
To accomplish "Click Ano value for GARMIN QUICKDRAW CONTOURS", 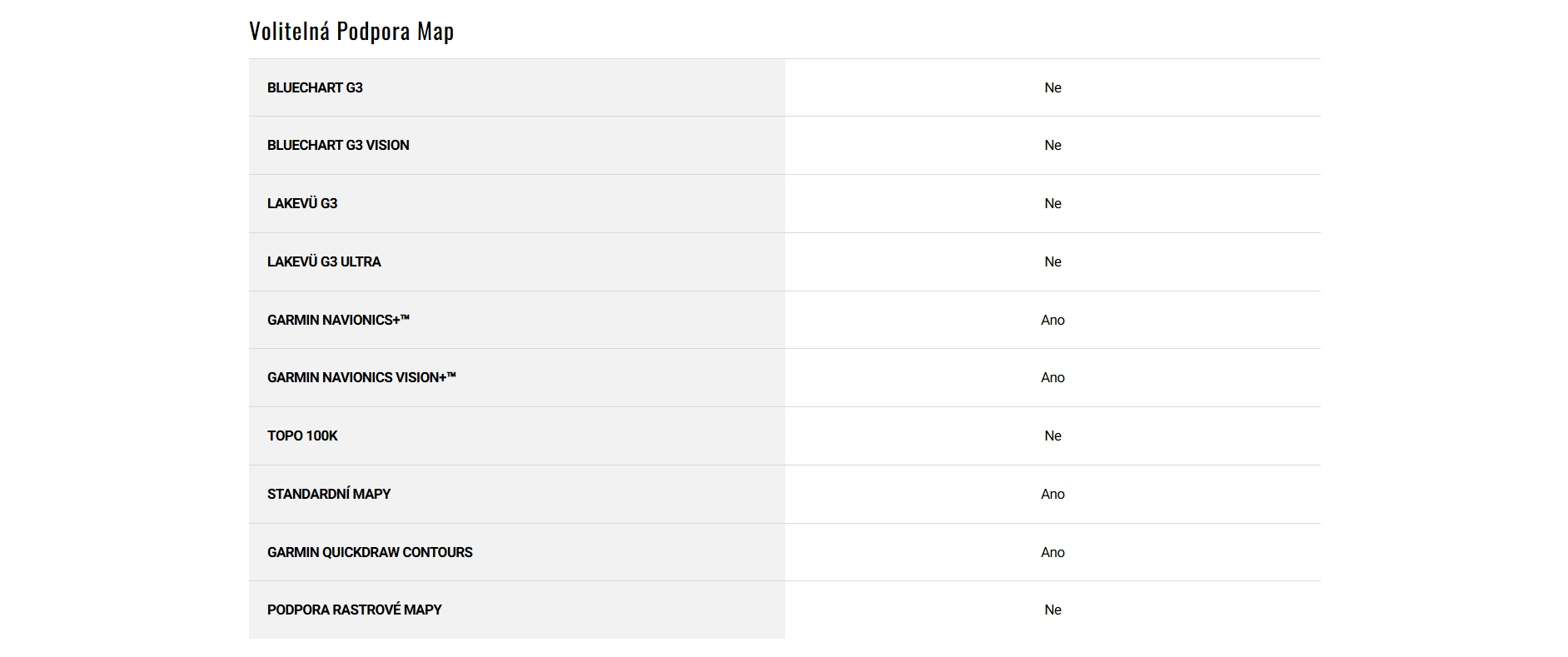I will coord(1053,552).
